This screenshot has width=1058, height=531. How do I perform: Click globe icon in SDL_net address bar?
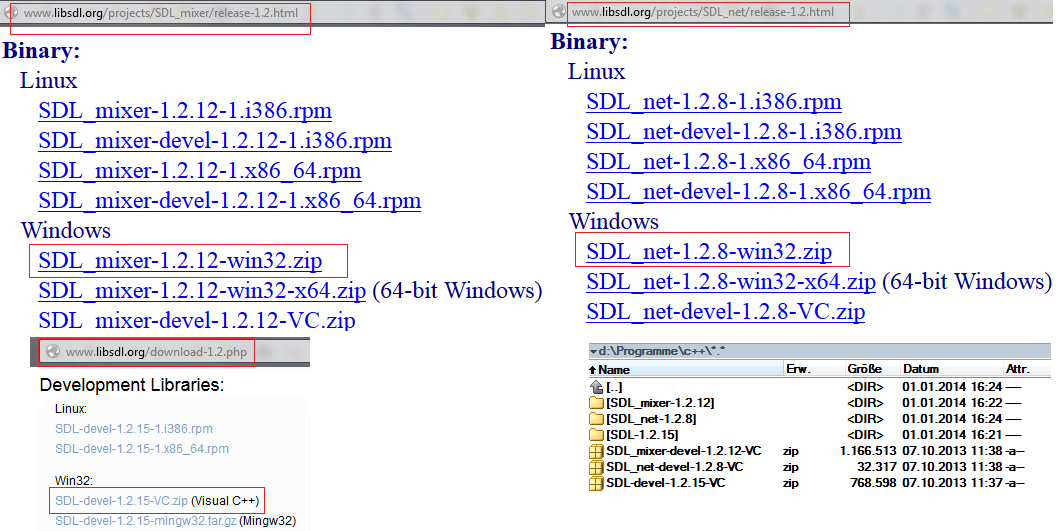click(x=559, y=11)
